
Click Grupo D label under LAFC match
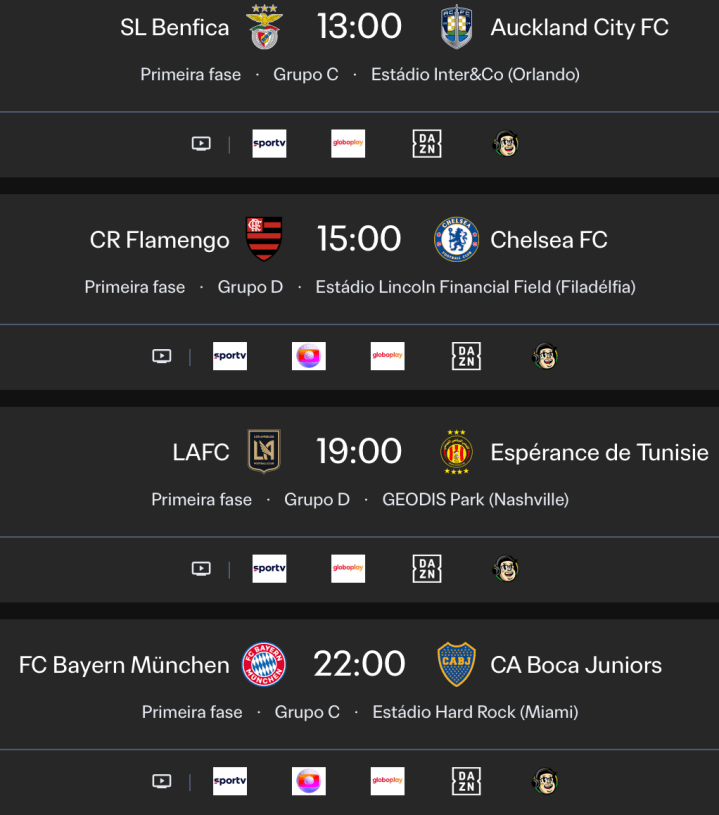(317, 499)
